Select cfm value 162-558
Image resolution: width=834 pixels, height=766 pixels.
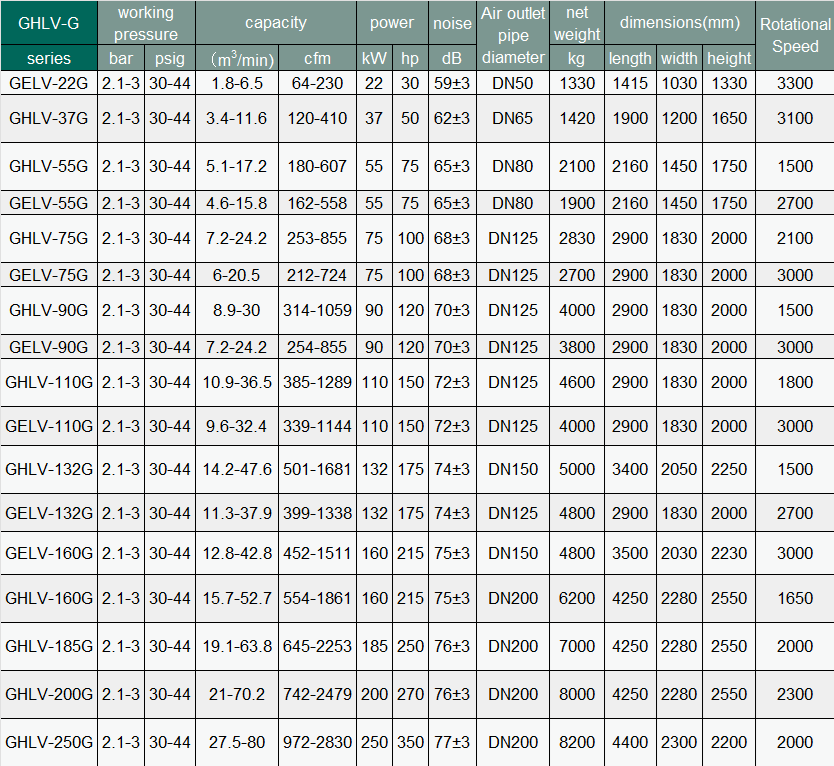(317, 203)
